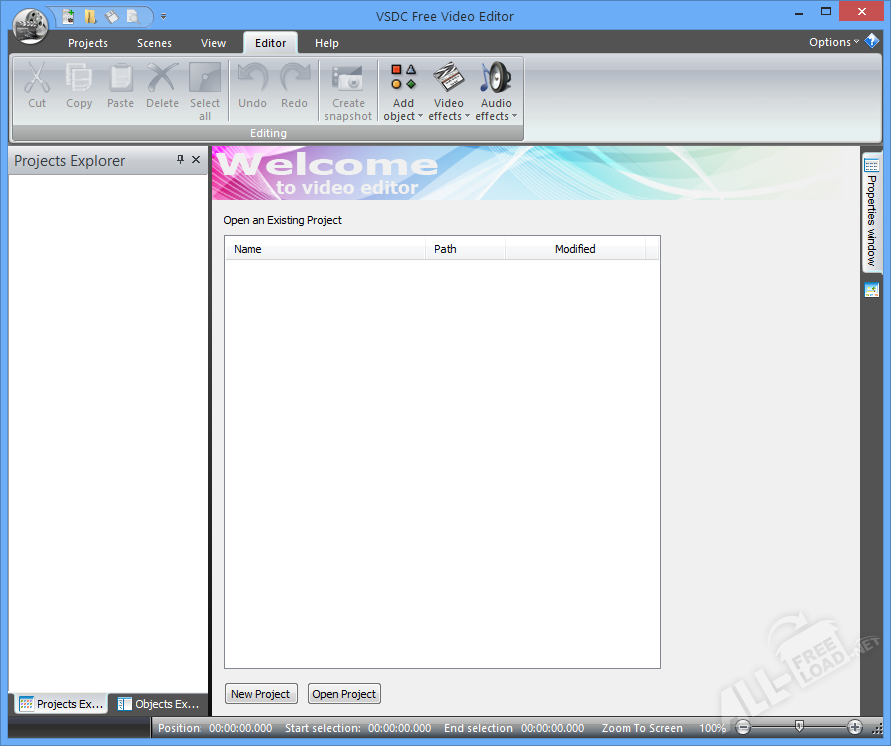Click the New Project button

(x=260, y=694)
